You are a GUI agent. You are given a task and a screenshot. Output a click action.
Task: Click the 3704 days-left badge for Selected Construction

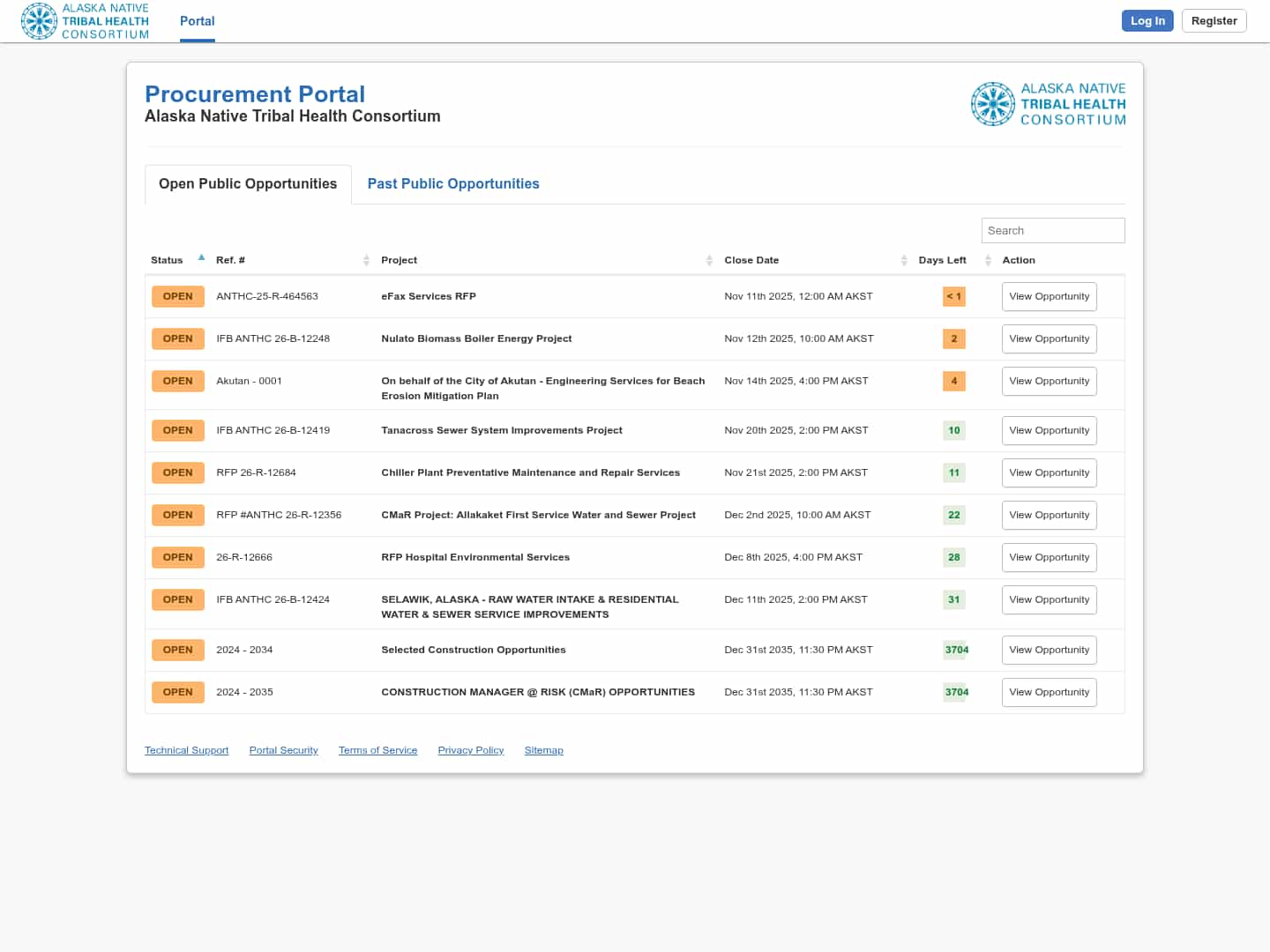coord(956,650)
